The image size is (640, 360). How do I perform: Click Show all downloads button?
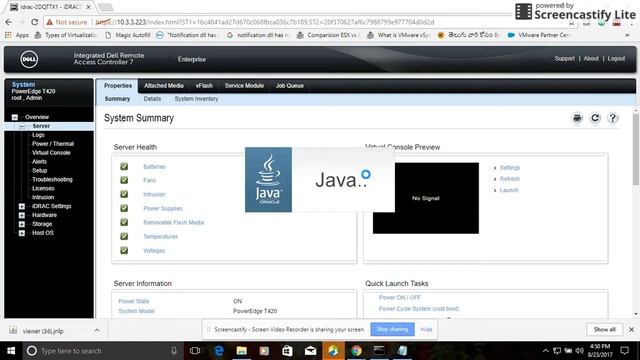604,329
